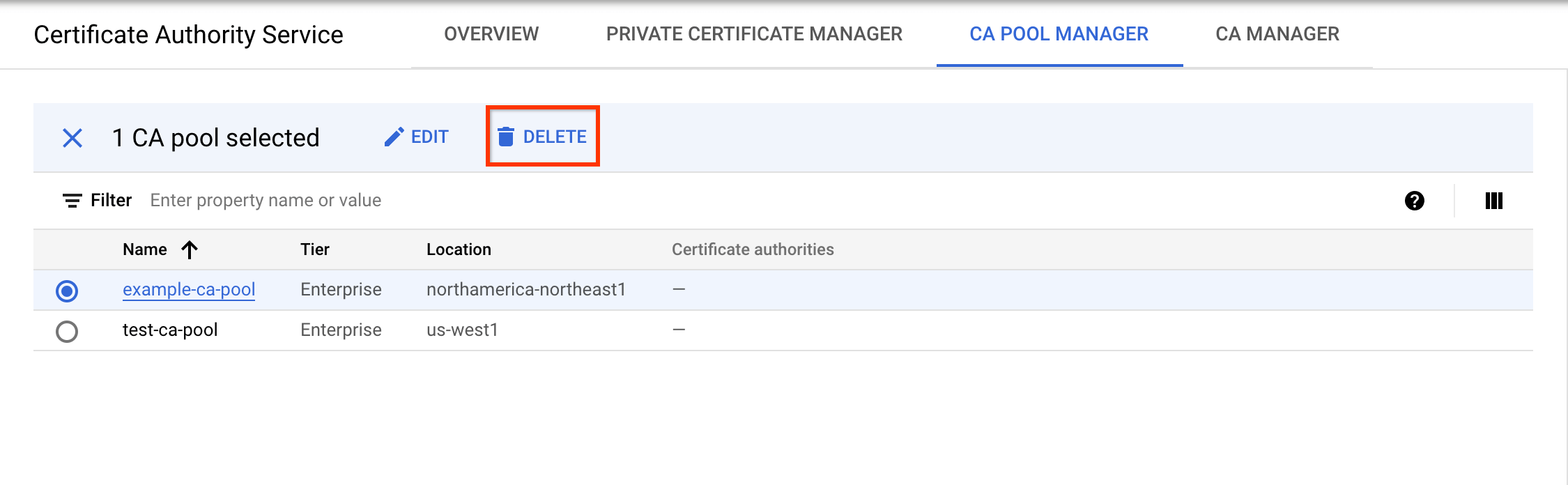
Task: Go to the CA Manager tab
Action: click(1277, 34)
